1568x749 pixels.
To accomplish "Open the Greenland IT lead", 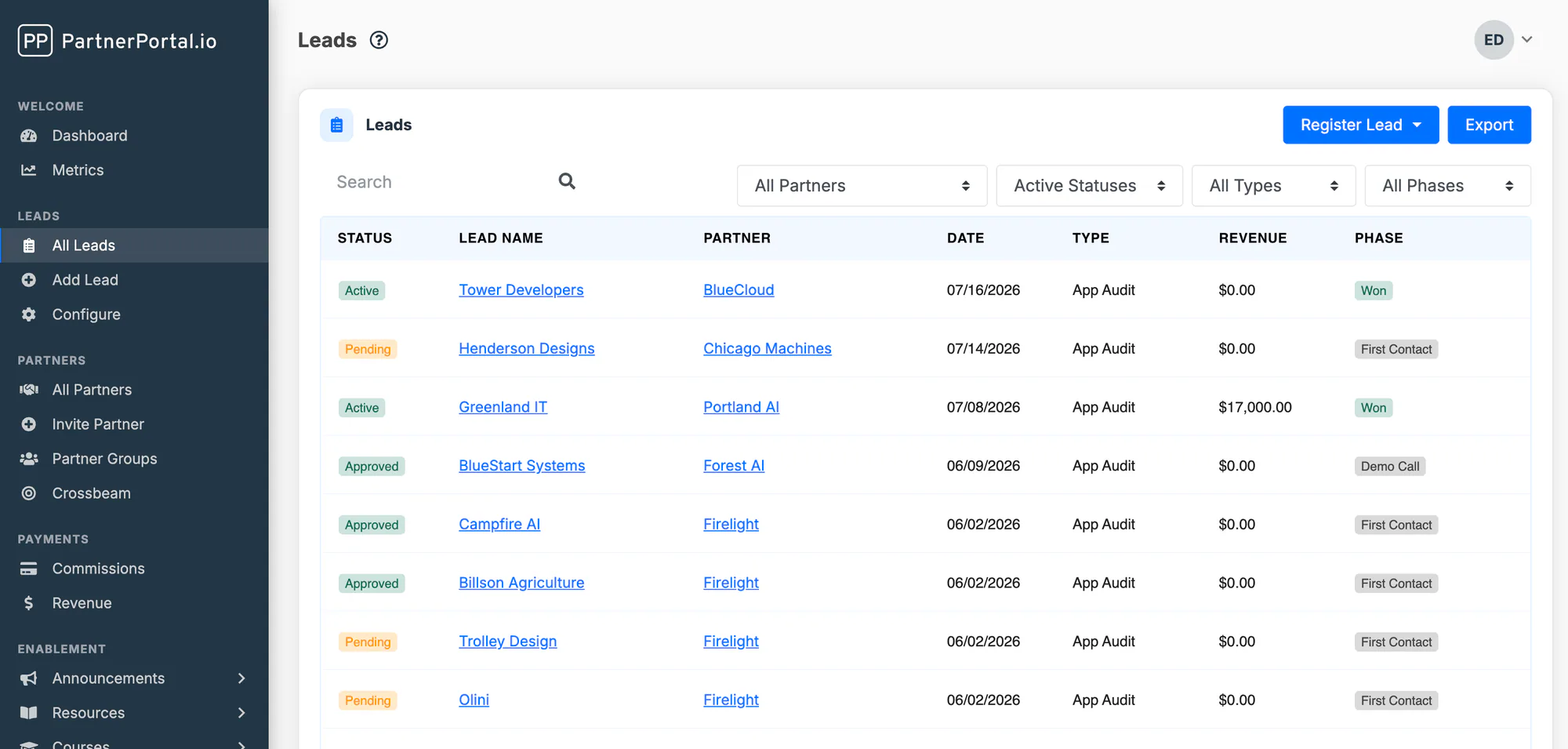I will (503, 407).
